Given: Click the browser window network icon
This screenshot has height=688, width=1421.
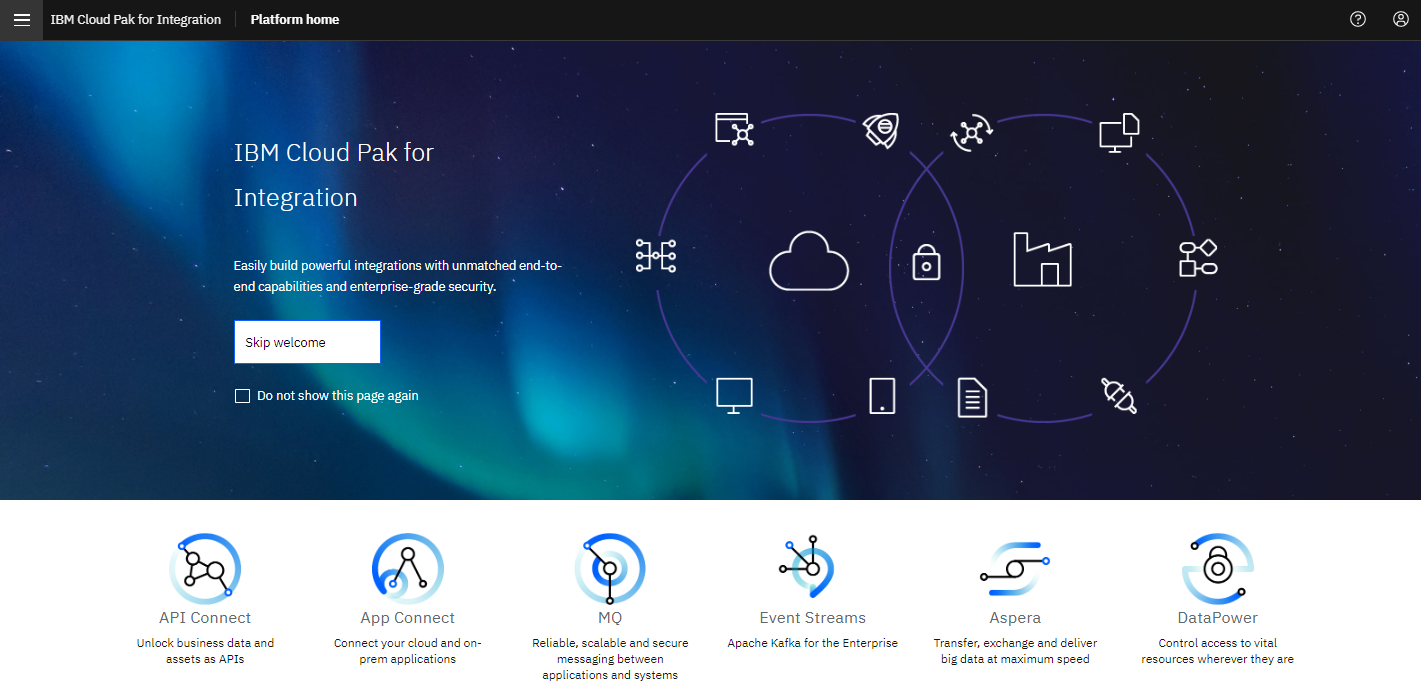Looking at the screenshot, I should (x=734, y=130).
